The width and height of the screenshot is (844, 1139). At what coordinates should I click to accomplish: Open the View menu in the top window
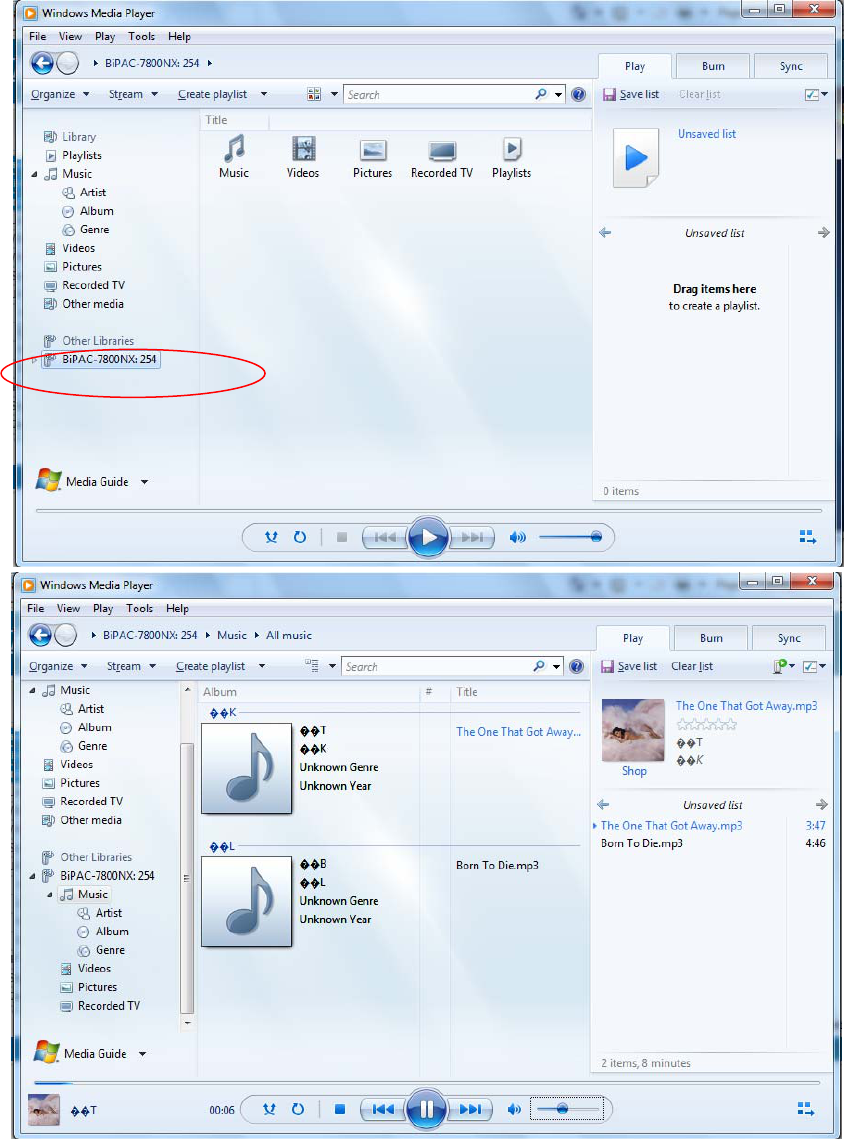[70, 36]
